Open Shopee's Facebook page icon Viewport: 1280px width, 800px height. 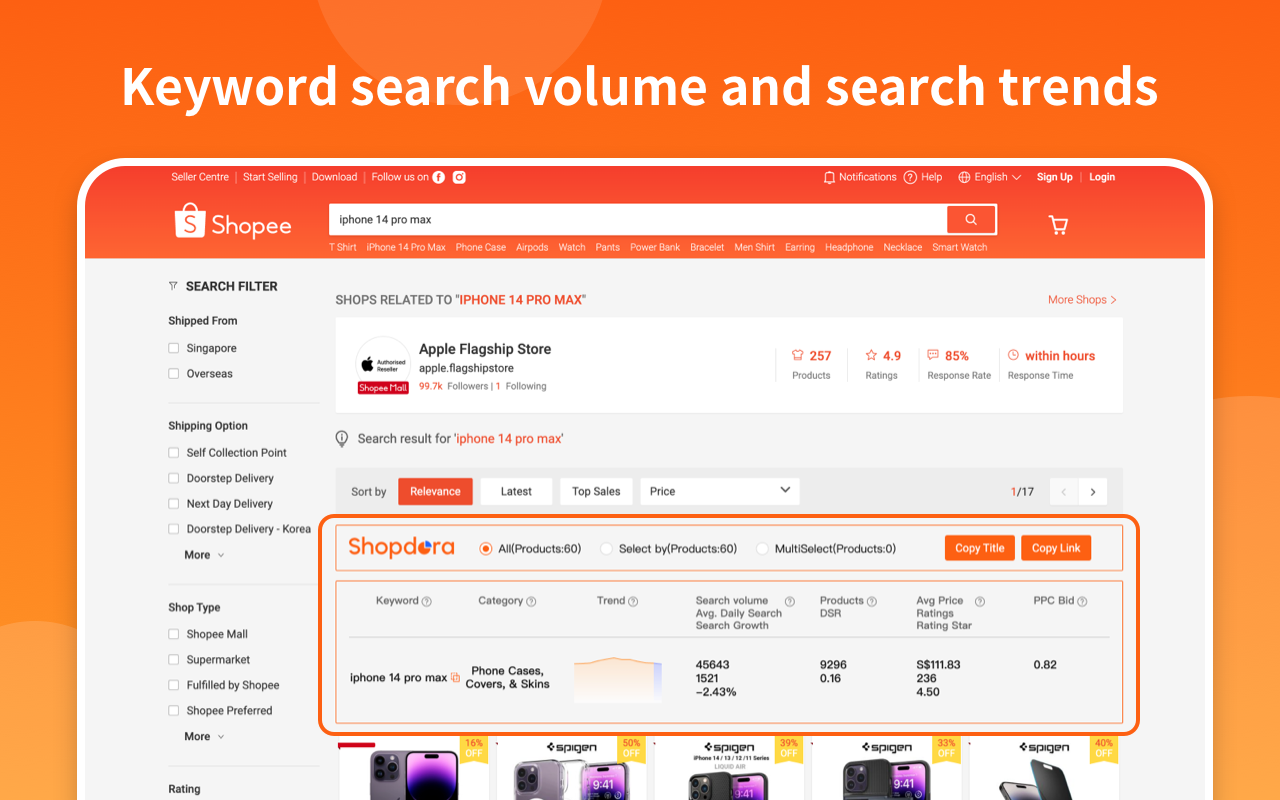tap(440, 176)
